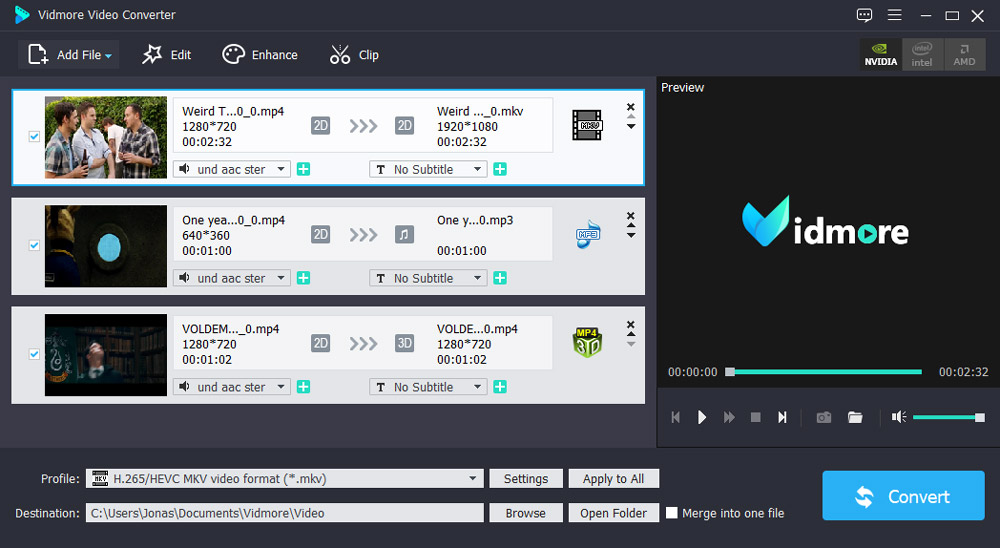Select the One yea...0_0.mp4 video thumbnail
The width and height of the screenshot is (1000, 548).
click(106, 246)
